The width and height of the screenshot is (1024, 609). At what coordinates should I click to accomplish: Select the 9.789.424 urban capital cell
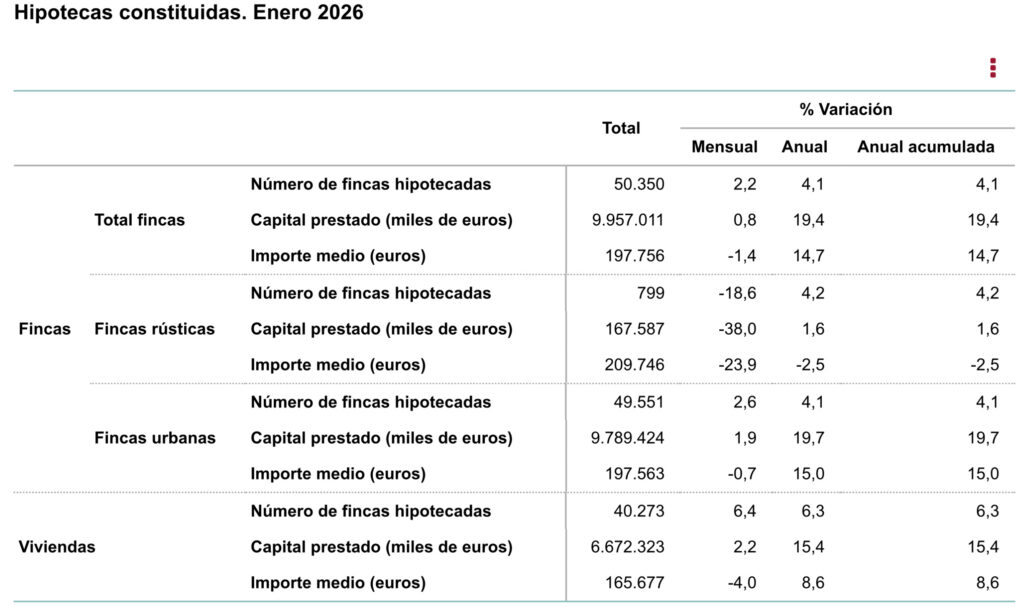click(x=626, y=438)
